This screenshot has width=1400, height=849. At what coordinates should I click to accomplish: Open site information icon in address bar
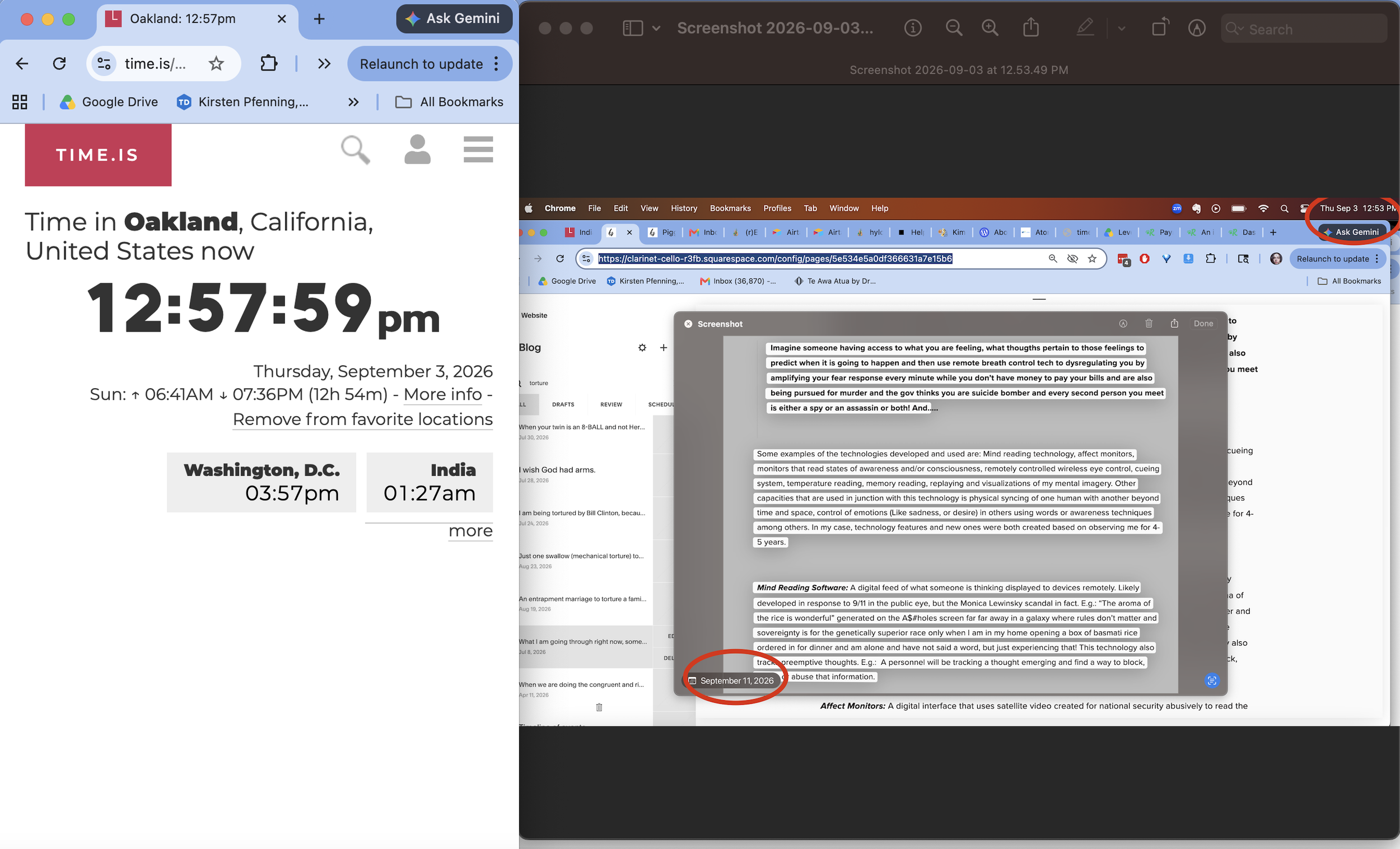(x=104, y=64)
